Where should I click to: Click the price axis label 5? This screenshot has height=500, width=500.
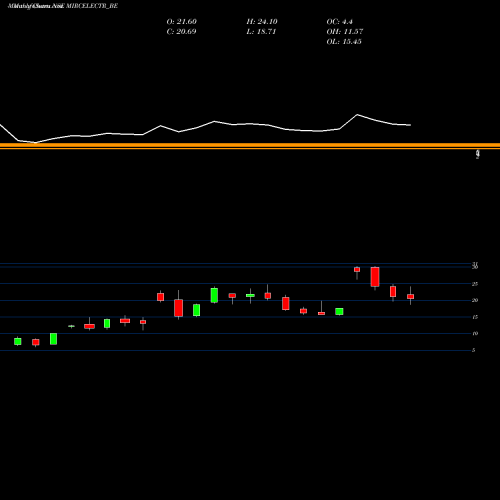[x=473, y=350]
